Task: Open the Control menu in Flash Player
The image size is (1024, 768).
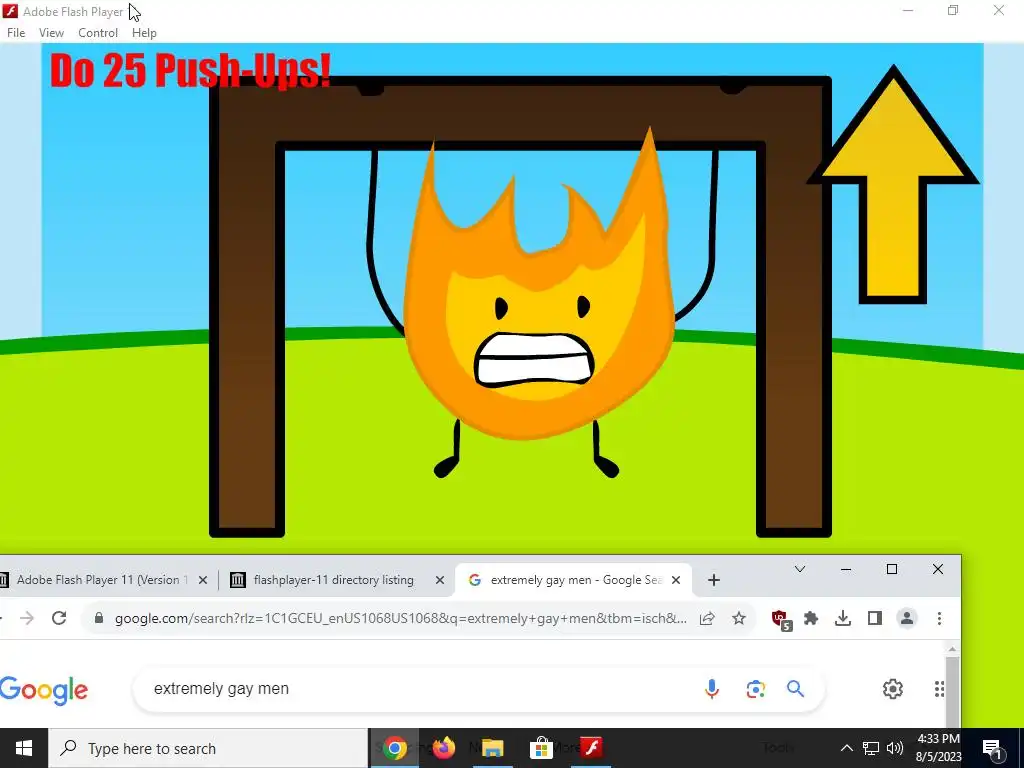Action: [x=98, y=33]
